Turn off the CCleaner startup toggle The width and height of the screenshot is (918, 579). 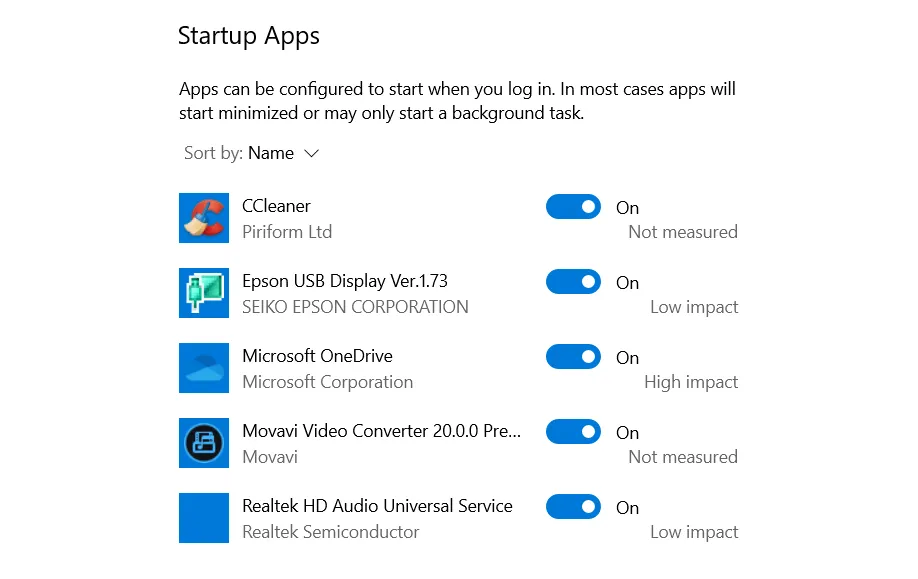573,207
